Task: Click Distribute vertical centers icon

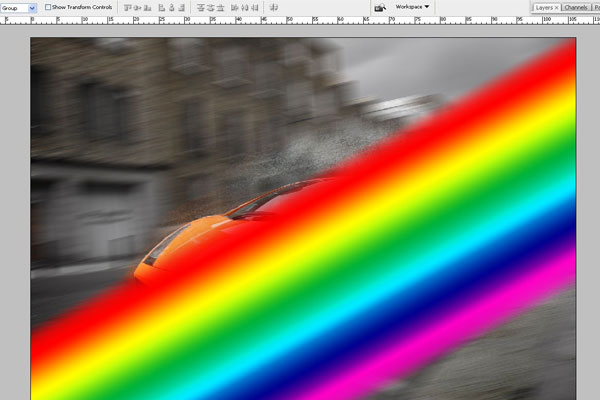Action: 210,8
